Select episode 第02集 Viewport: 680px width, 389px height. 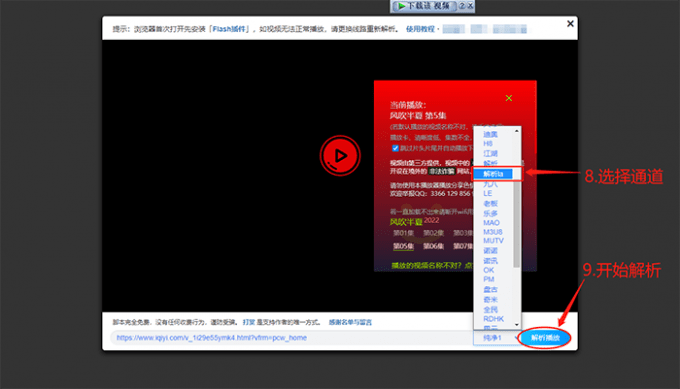tap(433, 233)
